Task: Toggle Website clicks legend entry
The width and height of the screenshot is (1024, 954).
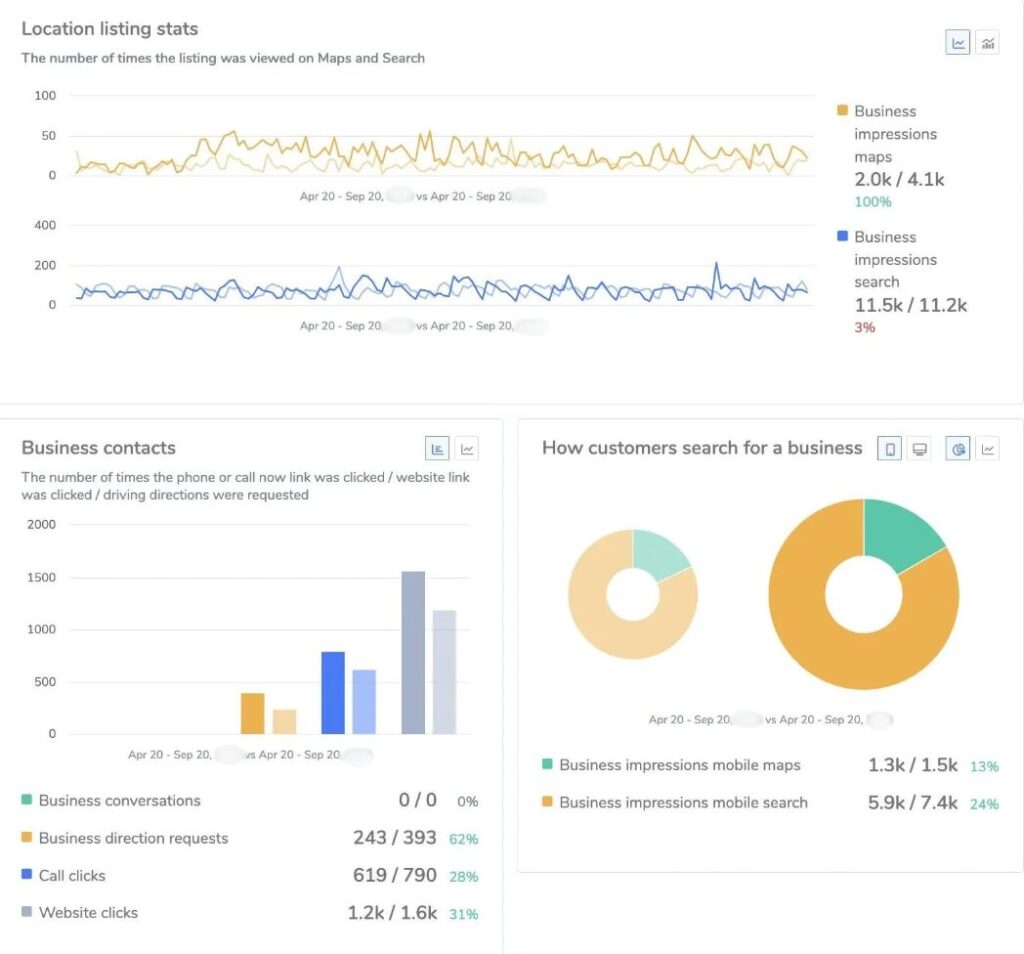Action: tap(88, 912)
